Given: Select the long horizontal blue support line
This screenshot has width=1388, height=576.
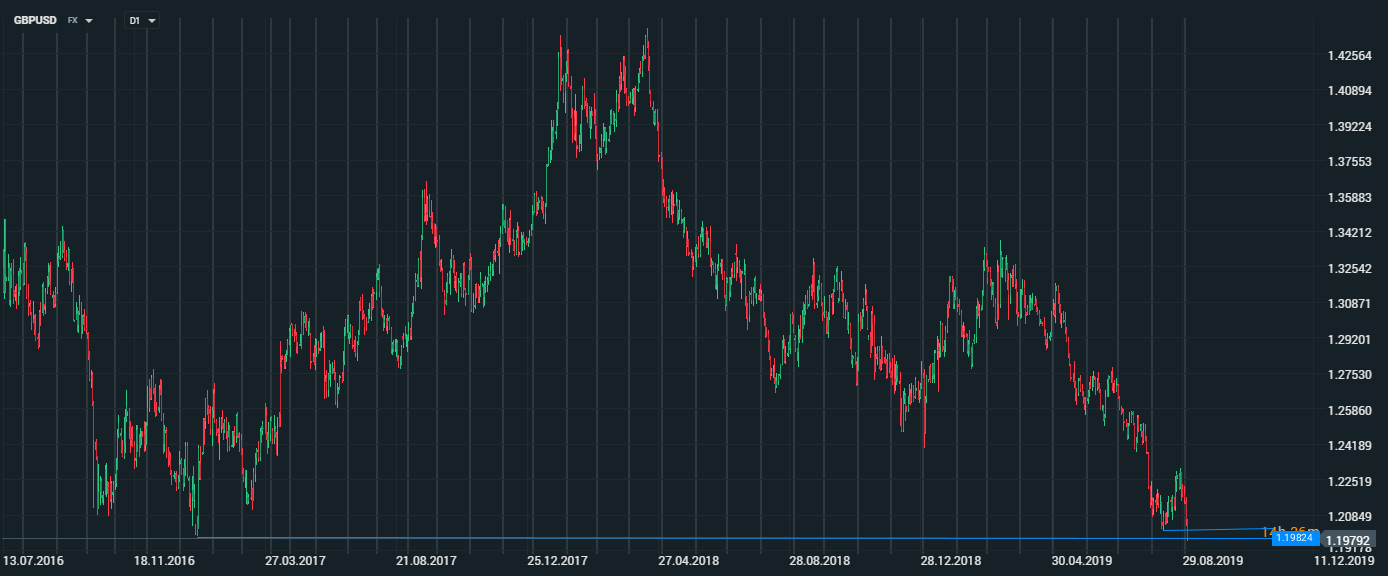Looking at the screenshot, I should tap(700, 538).
